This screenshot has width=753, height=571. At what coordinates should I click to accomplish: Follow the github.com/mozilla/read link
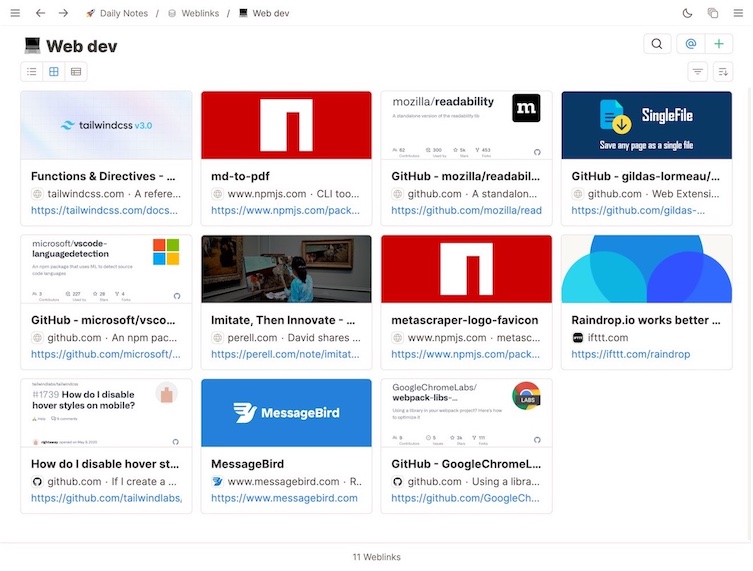466,210
